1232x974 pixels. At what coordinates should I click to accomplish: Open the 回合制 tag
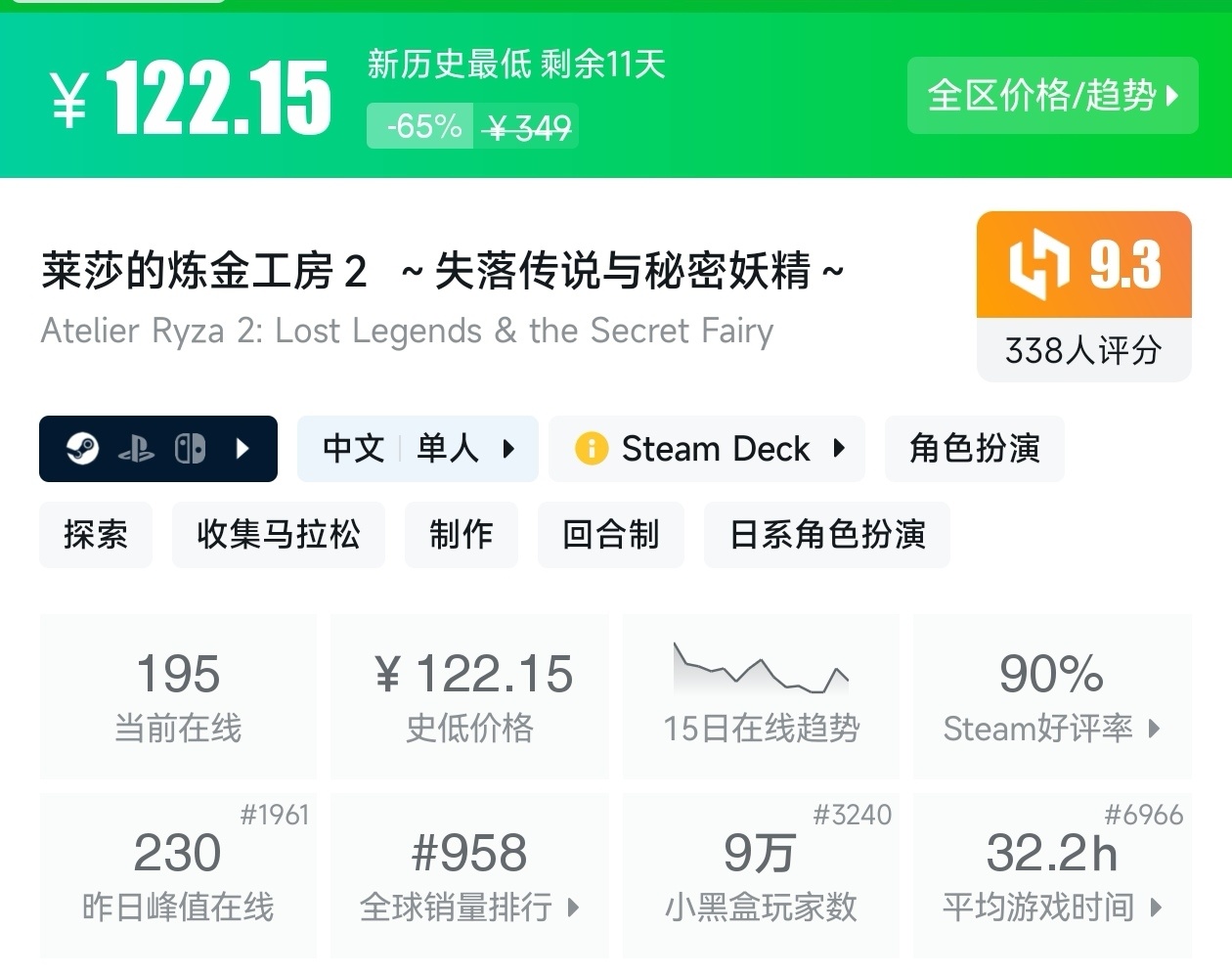pos(610,535)
